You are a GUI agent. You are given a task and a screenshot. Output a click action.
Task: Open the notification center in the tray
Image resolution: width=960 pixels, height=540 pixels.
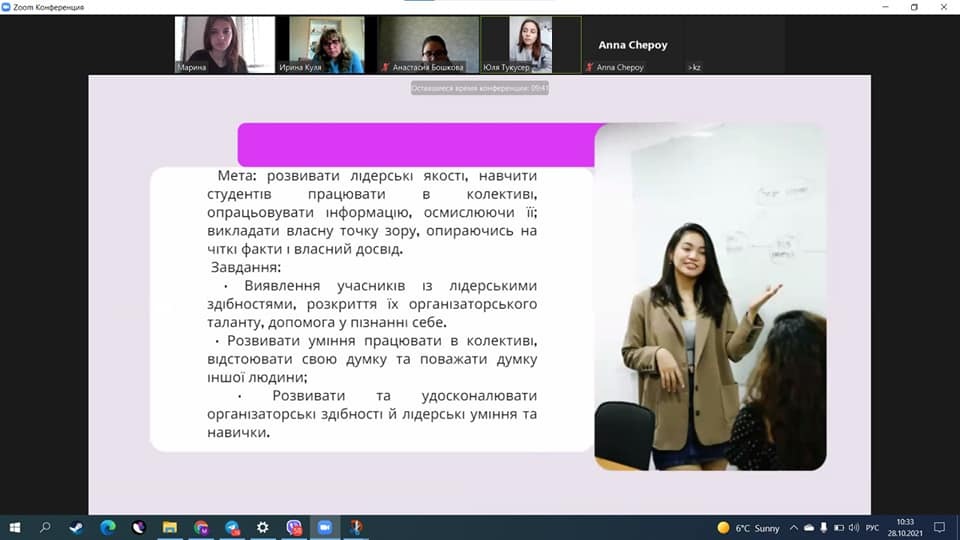point(939,527)
